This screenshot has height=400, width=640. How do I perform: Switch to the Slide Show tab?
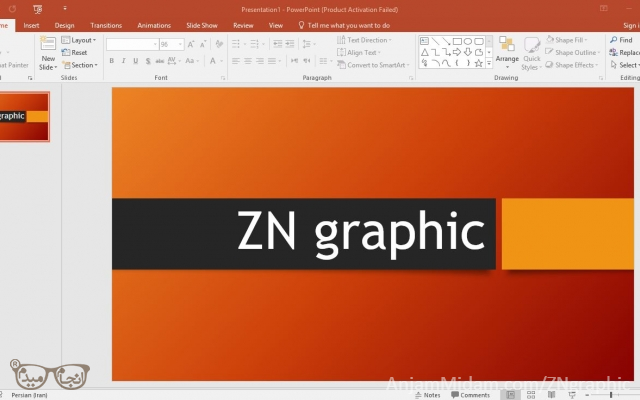(x=202, y=25)
